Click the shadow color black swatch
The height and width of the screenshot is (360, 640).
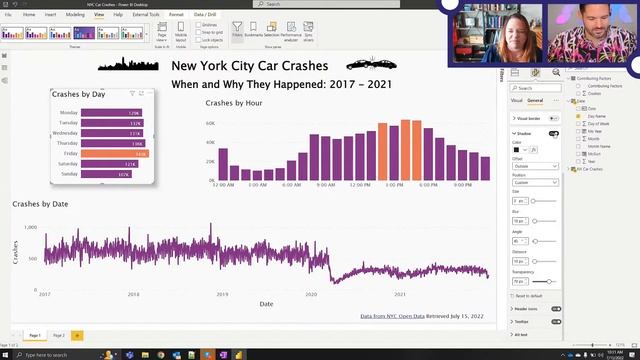(x=516, y=150)
